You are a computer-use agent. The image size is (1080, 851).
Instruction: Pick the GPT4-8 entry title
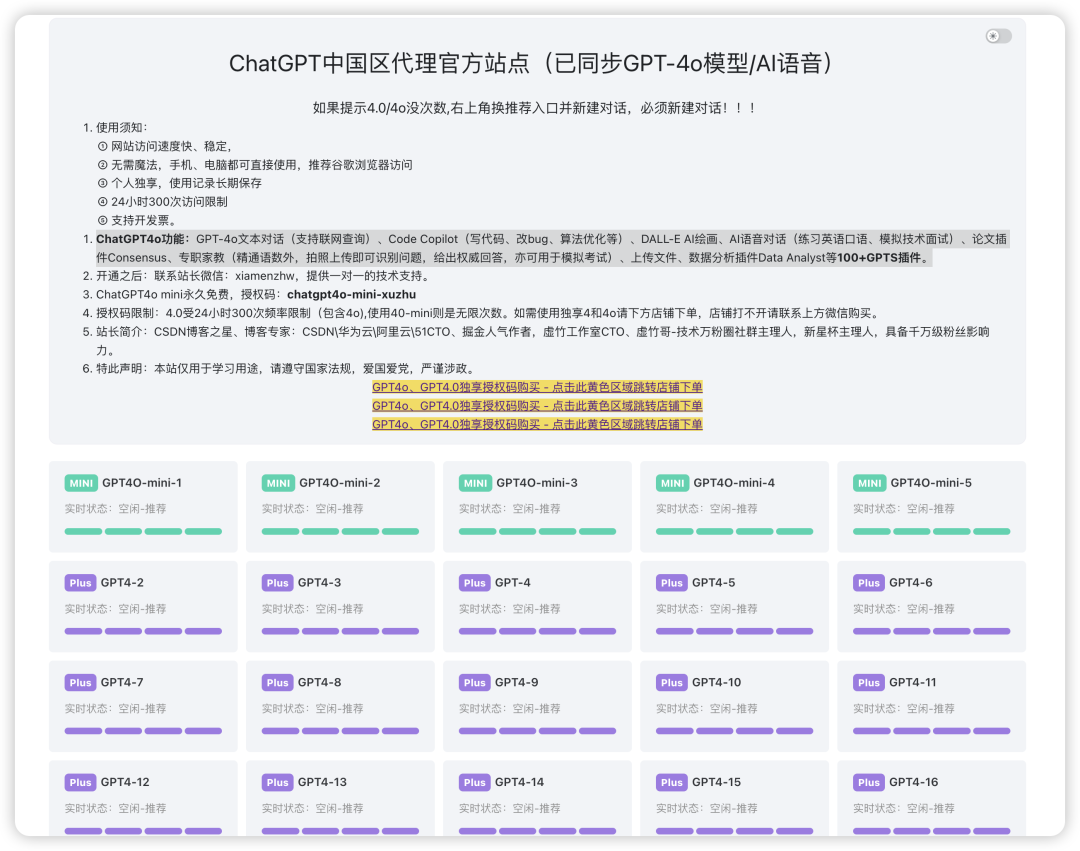click(319, 683)
